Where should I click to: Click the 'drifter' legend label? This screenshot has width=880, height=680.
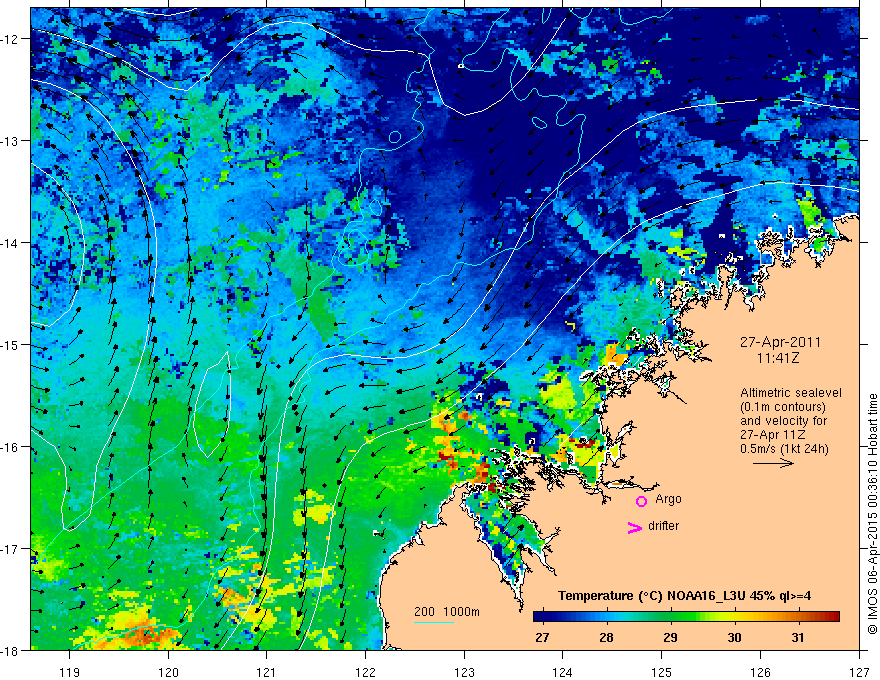pyautogui.click(x=663, y=526)
